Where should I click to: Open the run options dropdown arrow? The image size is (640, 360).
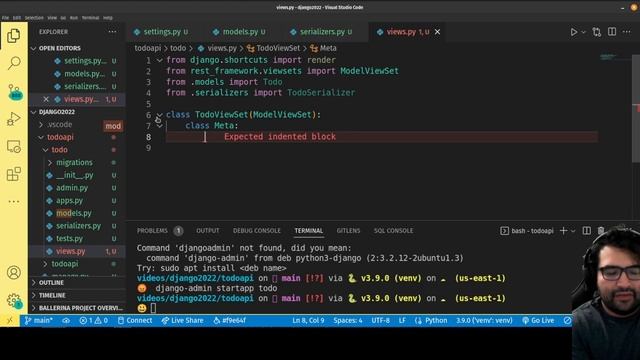(583, 32)
